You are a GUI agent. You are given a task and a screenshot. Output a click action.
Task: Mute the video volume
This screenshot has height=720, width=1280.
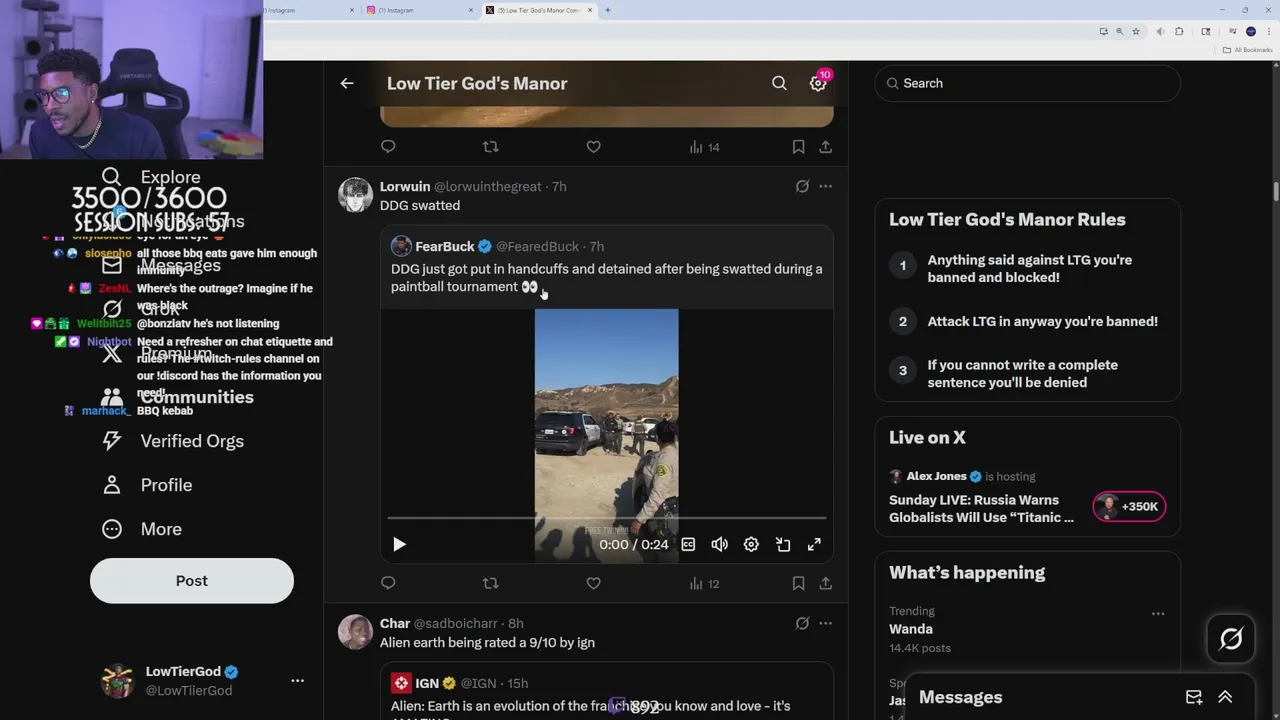[x=719, y=545]
